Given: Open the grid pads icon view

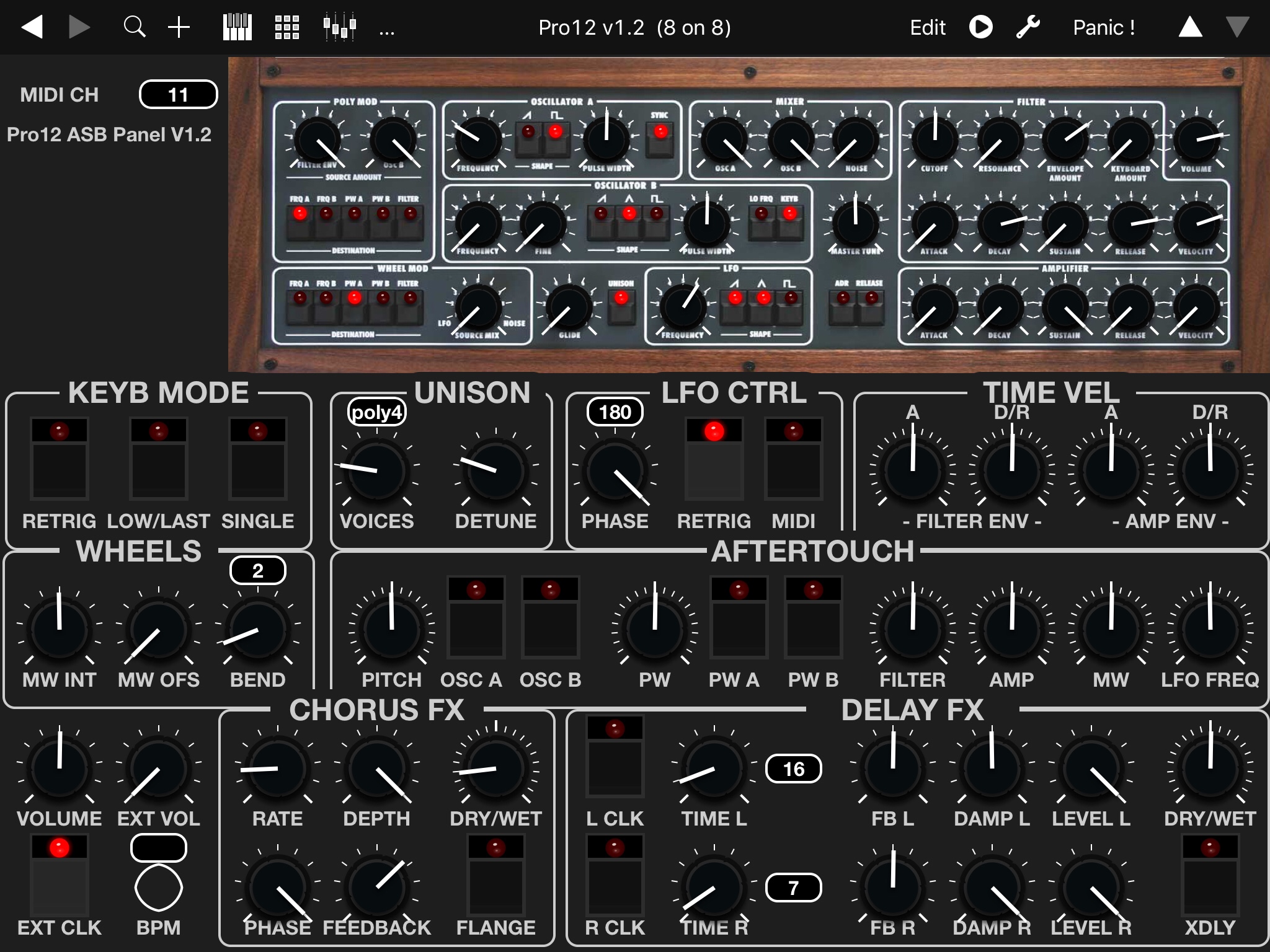Looking at the screenshot, I should pos(287,27).
